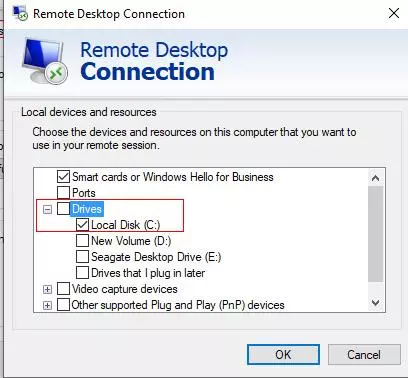Select Drives that I plug in later label
The image size is (408, 378).
(148, 273)
